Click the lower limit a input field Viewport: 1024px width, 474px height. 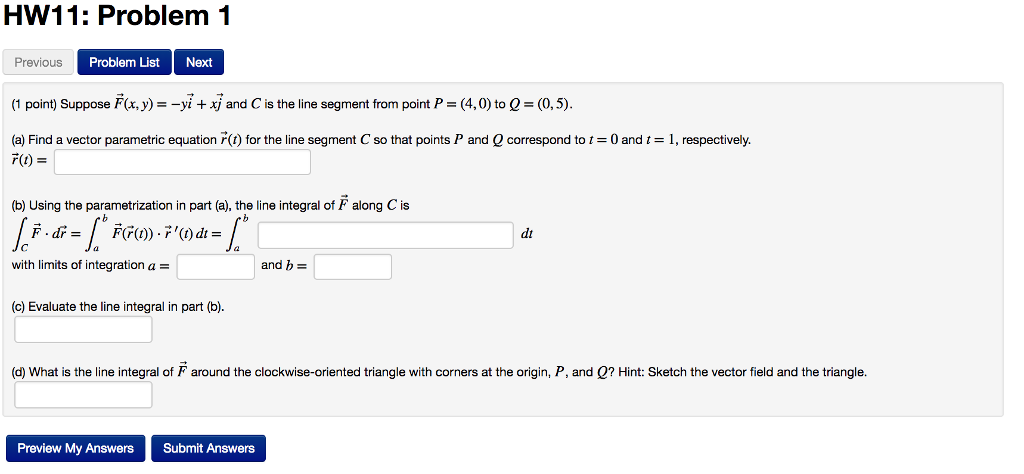tap(216, 266)
